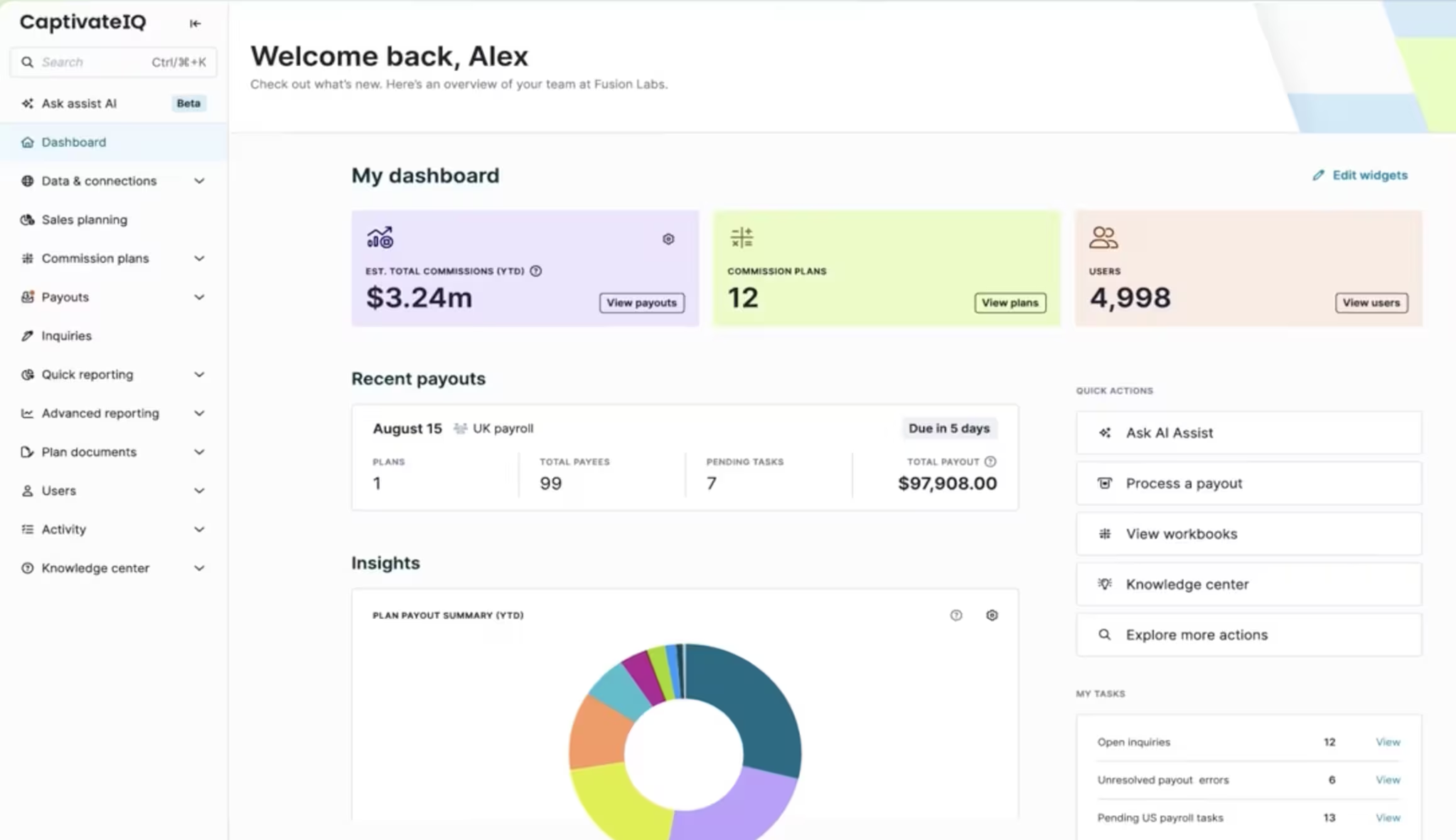Click info icon next to Total Payout
Viewport: 1456px width, 840px height.
point(990,462)
